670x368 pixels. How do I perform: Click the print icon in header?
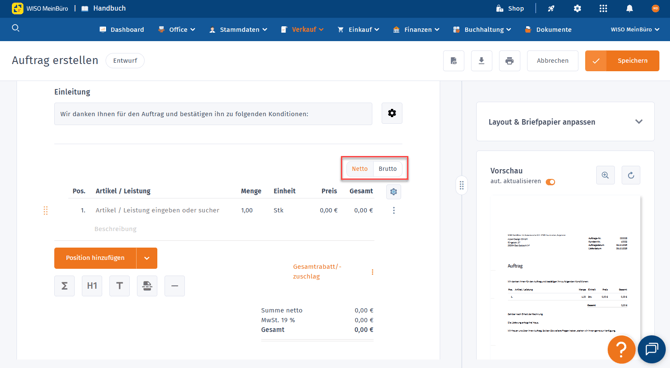pyautogui.click(x=509, y=61)
